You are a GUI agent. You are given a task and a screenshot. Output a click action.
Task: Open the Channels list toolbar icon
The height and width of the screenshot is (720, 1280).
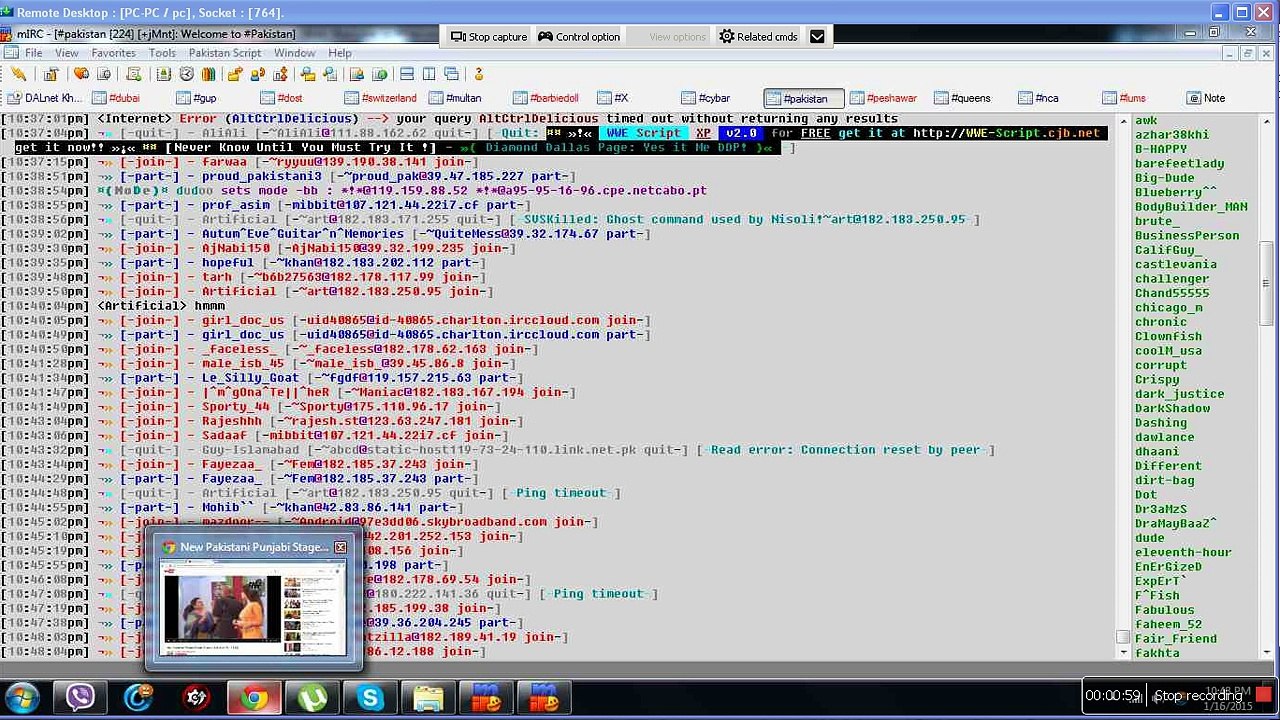[x=103, y=74]
